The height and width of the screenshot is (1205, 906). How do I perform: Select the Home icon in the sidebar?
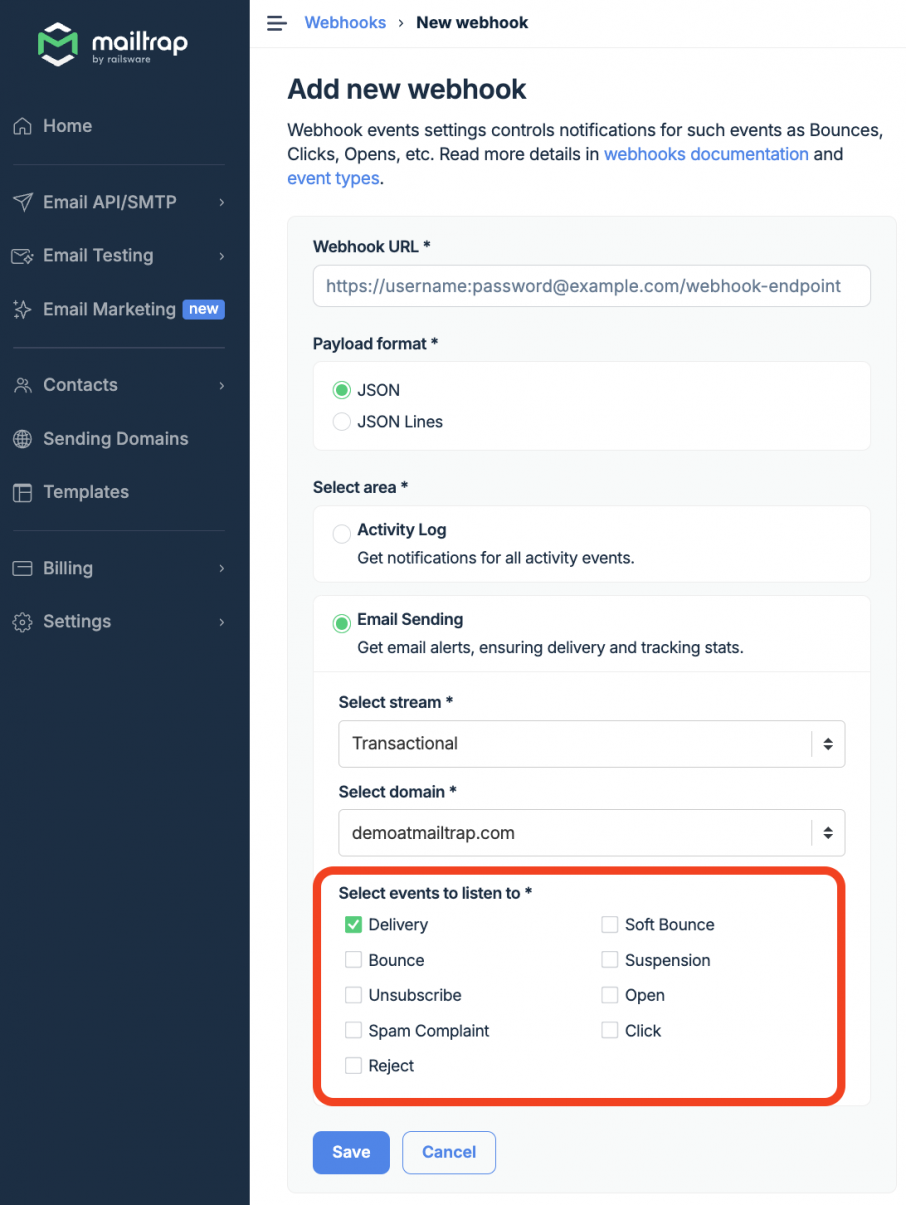[21, 126]
